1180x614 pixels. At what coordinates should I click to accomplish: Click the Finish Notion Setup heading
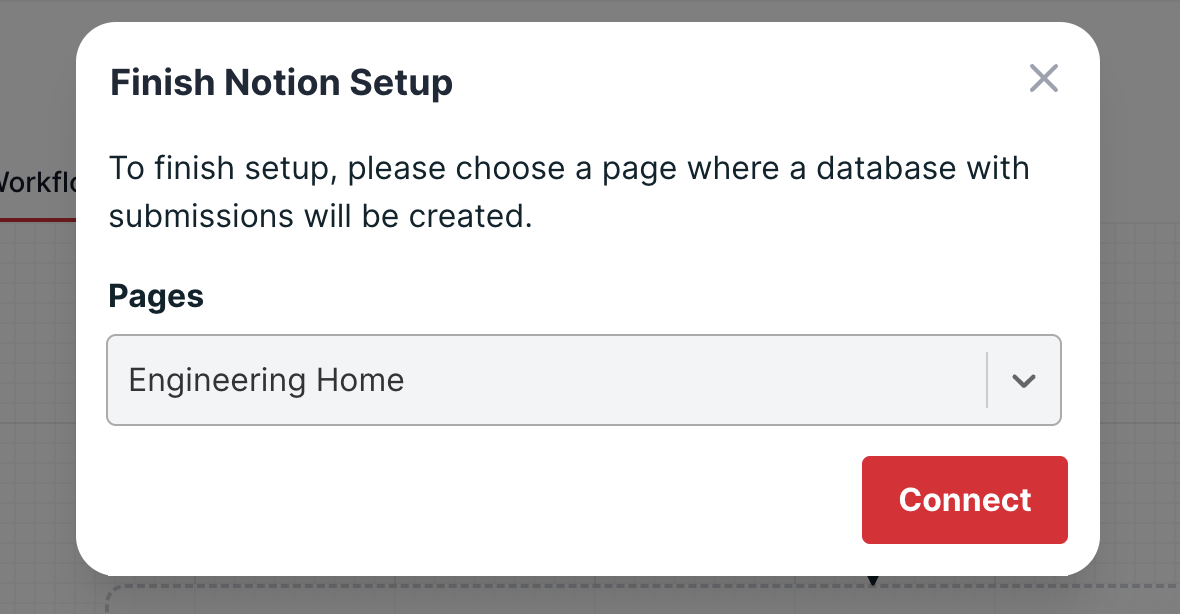[x=281, y=82]
